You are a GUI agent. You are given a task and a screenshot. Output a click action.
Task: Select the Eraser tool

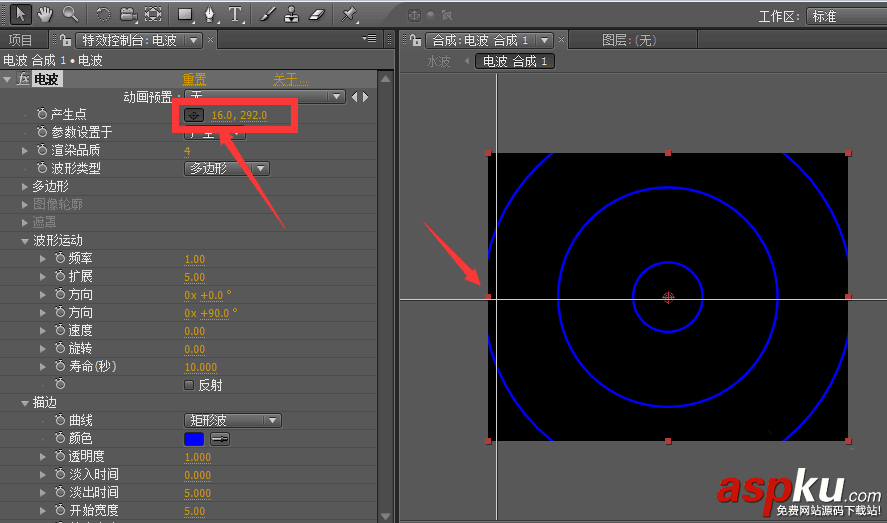coord(317,15)
